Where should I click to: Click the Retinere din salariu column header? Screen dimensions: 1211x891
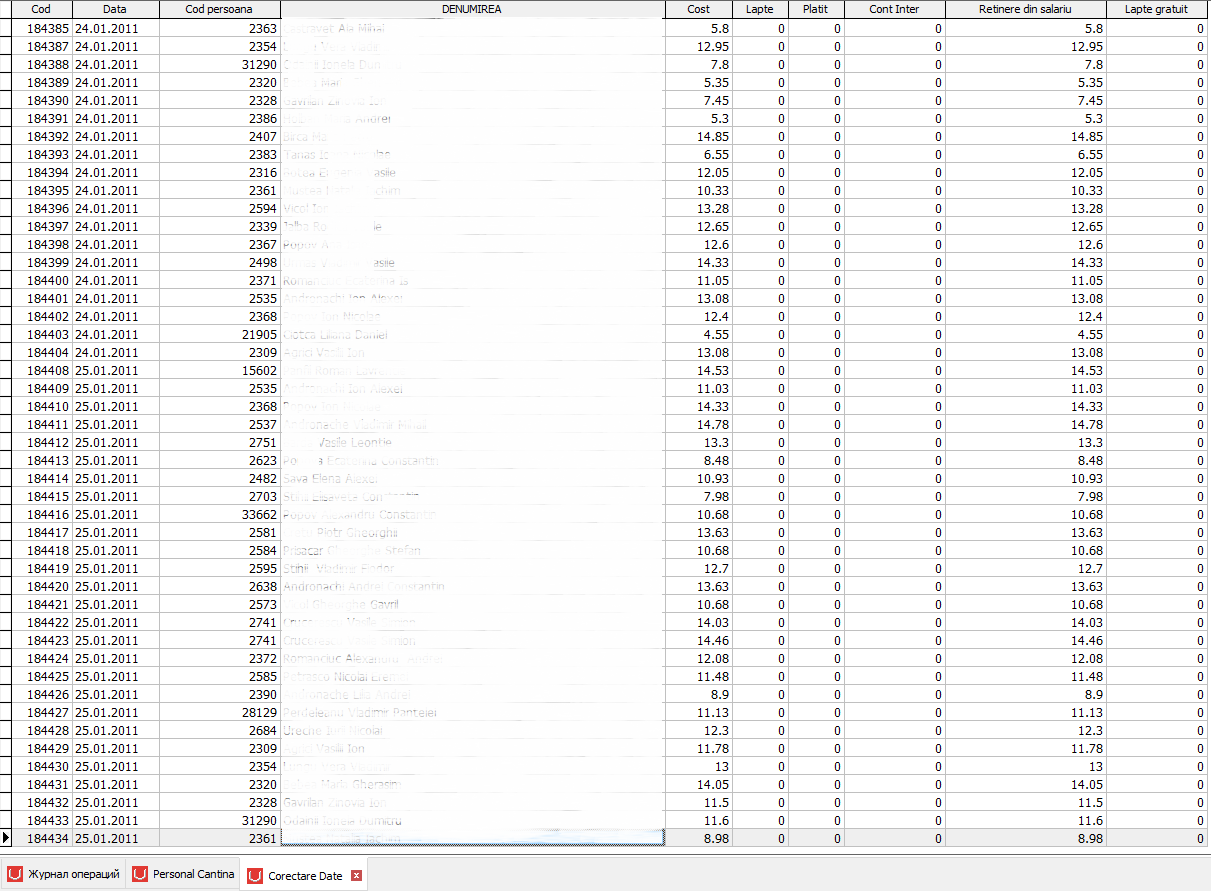[x=1025, y=9]
